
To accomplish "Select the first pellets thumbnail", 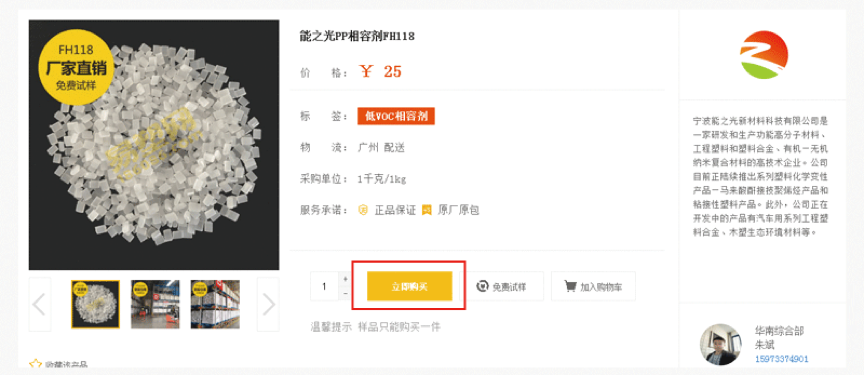I will coord(95,305).
